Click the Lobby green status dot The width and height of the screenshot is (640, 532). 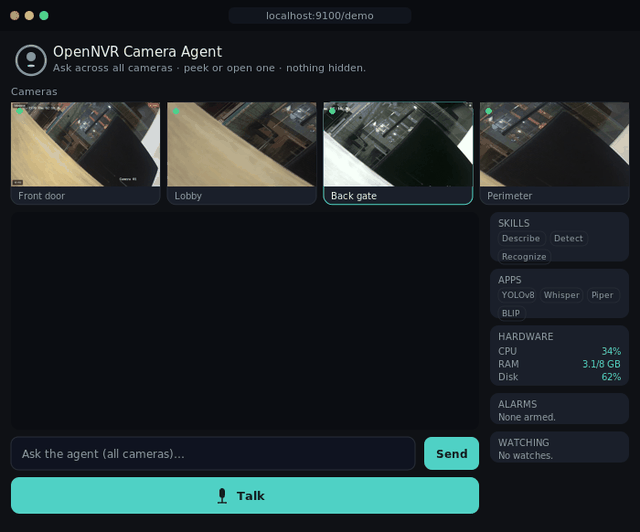(176, 111)
